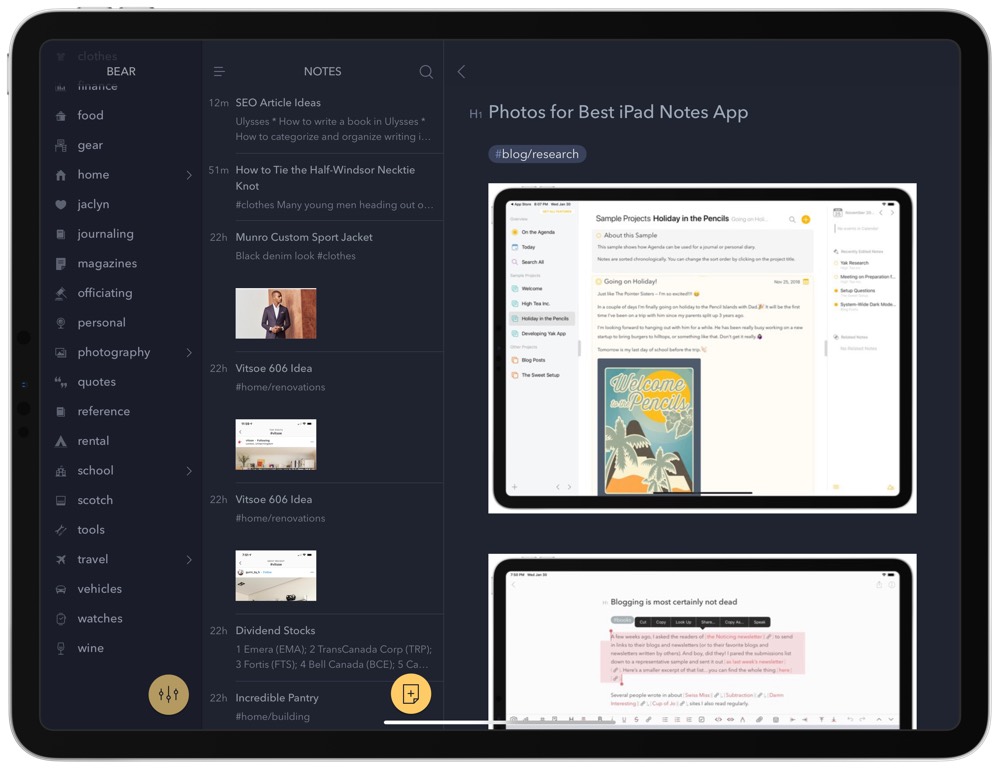Expand the home tag subtags

pyautogui.click(x=189, y=175)
